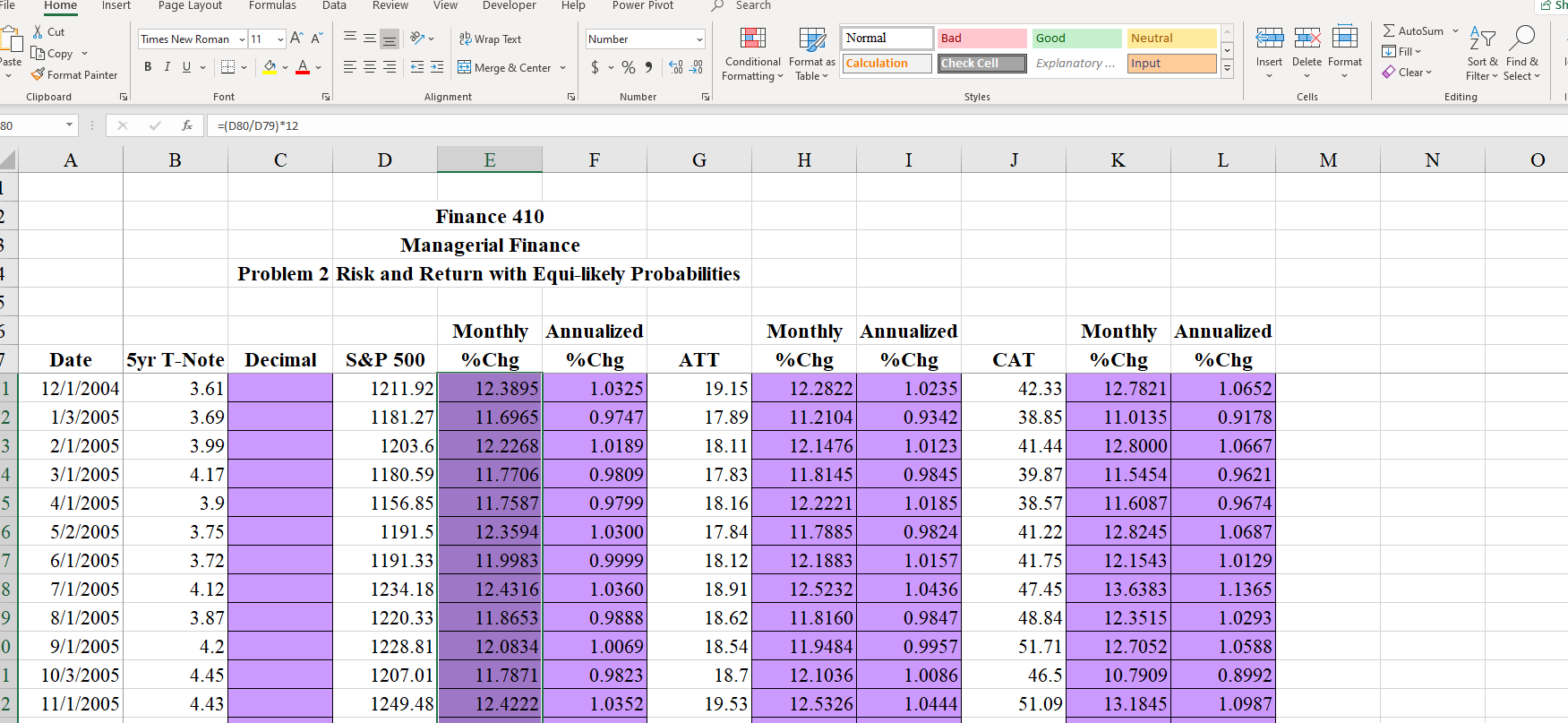The image size is (1568, 723).
Task: Open Font dialog launcher
Action: [x=326, y=97]
